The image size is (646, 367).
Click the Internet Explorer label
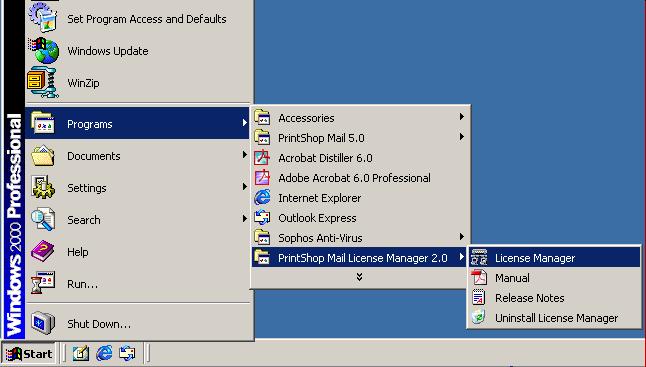320,198
